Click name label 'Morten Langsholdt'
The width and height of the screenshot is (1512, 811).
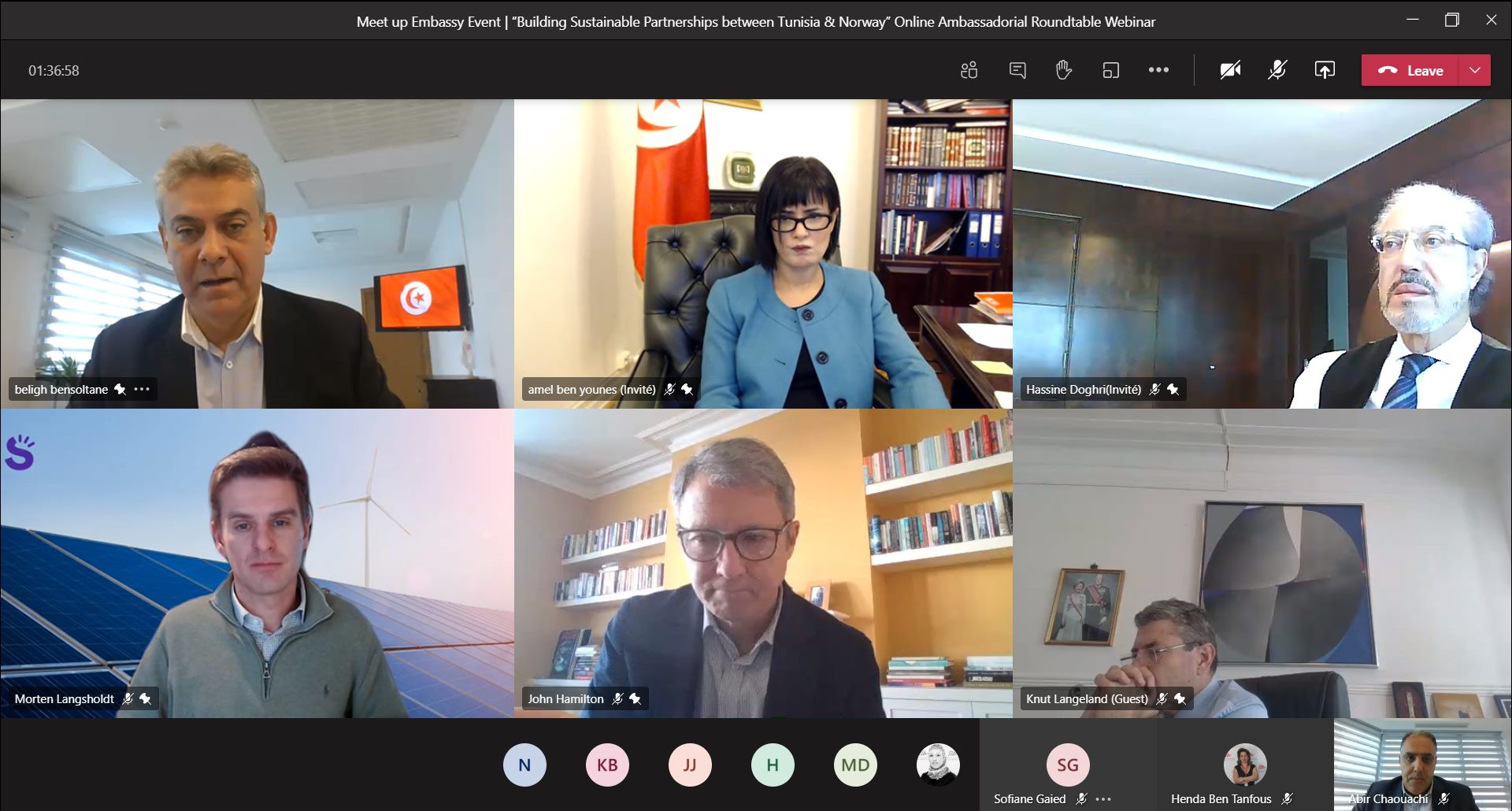point(65,698)
